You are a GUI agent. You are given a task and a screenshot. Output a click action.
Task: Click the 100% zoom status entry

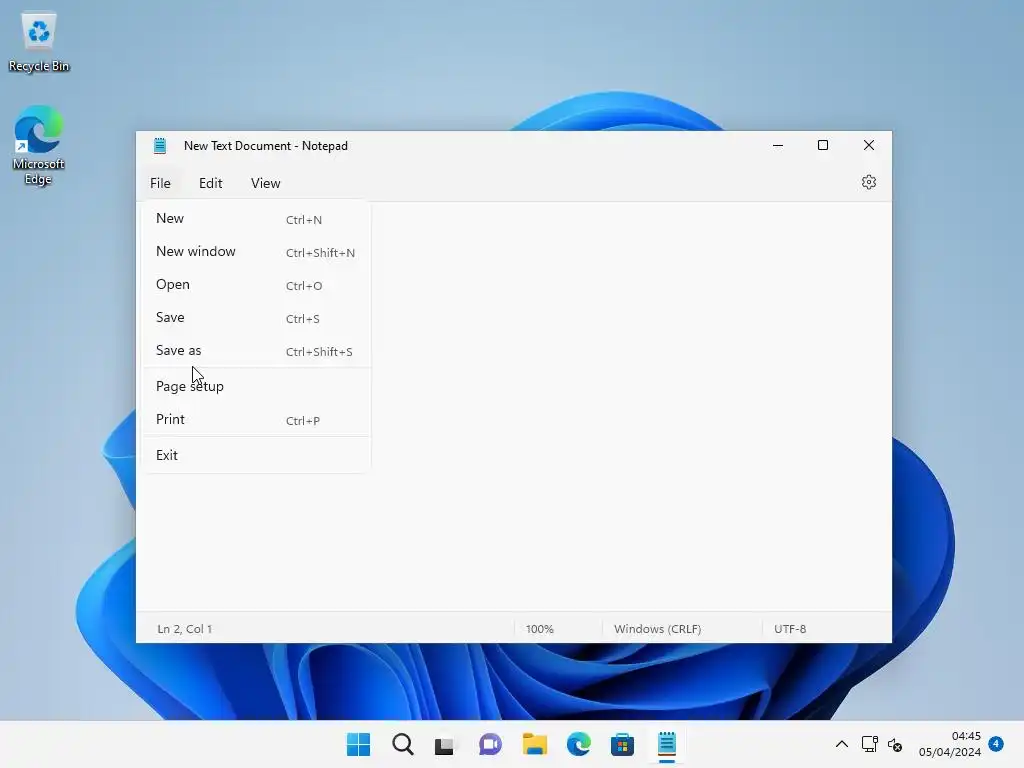pyautogui.click(x=539, y=629)
